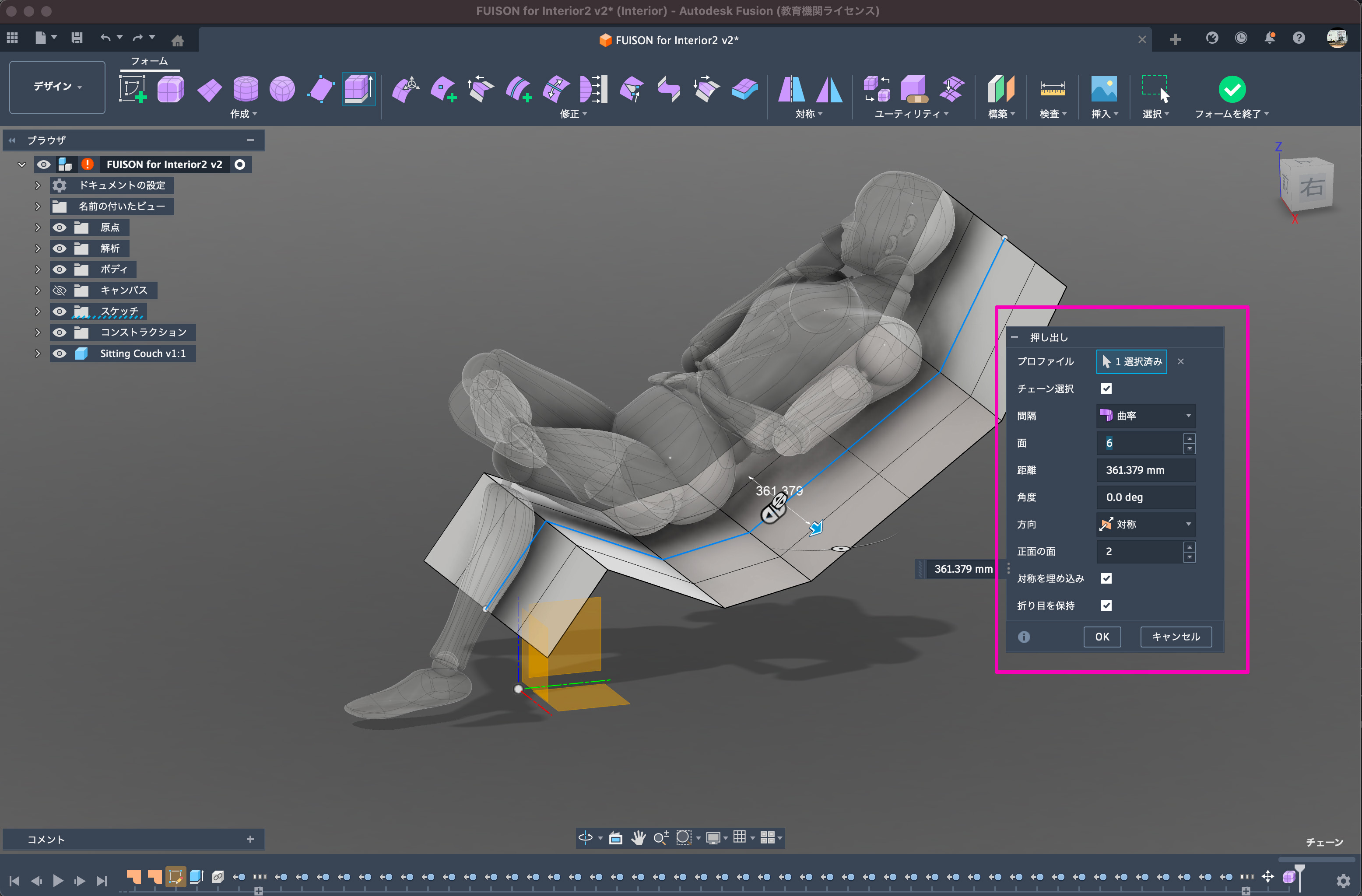Toggle the 折り目を保持 checkbox

(1106, 605)
